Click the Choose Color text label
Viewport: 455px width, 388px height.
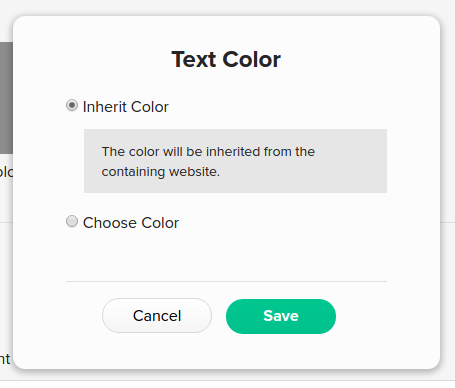[x=131, y=223]
